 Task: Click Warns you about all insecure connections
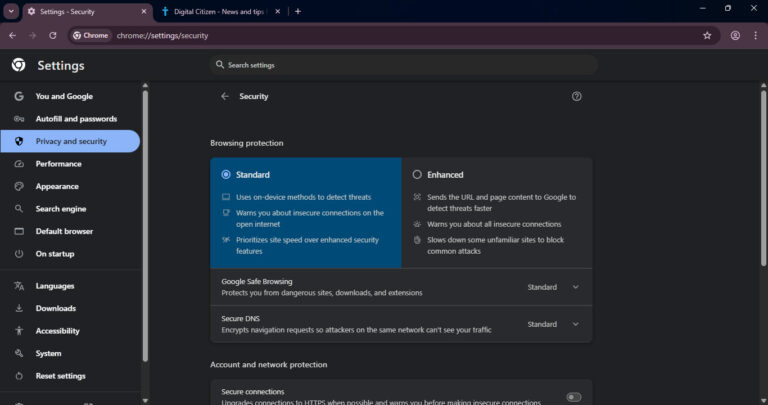(x=494, y=224)
